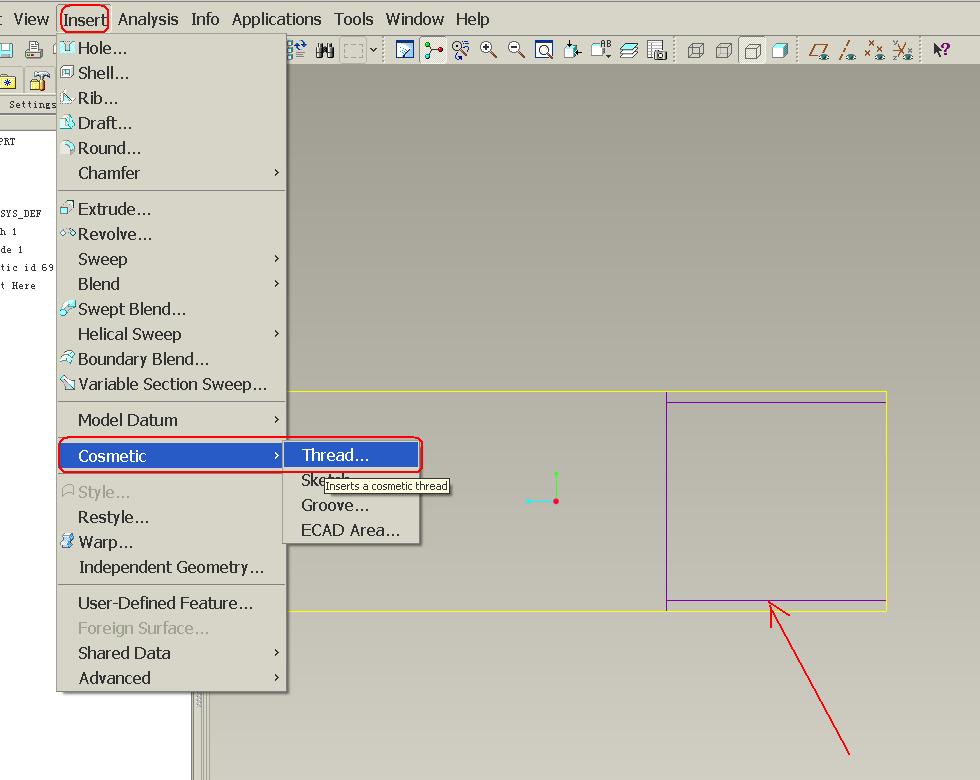Select Swept Blend... entry
This screenshot has width=980, height=780.
click(171, 309)
